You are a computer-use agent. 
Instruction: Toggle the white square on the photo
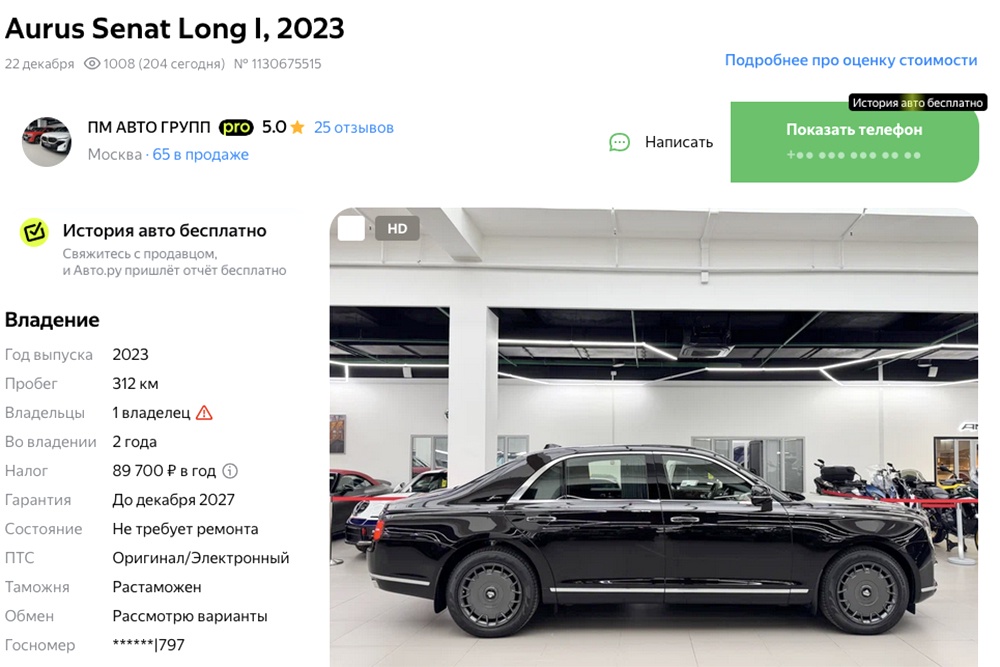click(351, 228)
